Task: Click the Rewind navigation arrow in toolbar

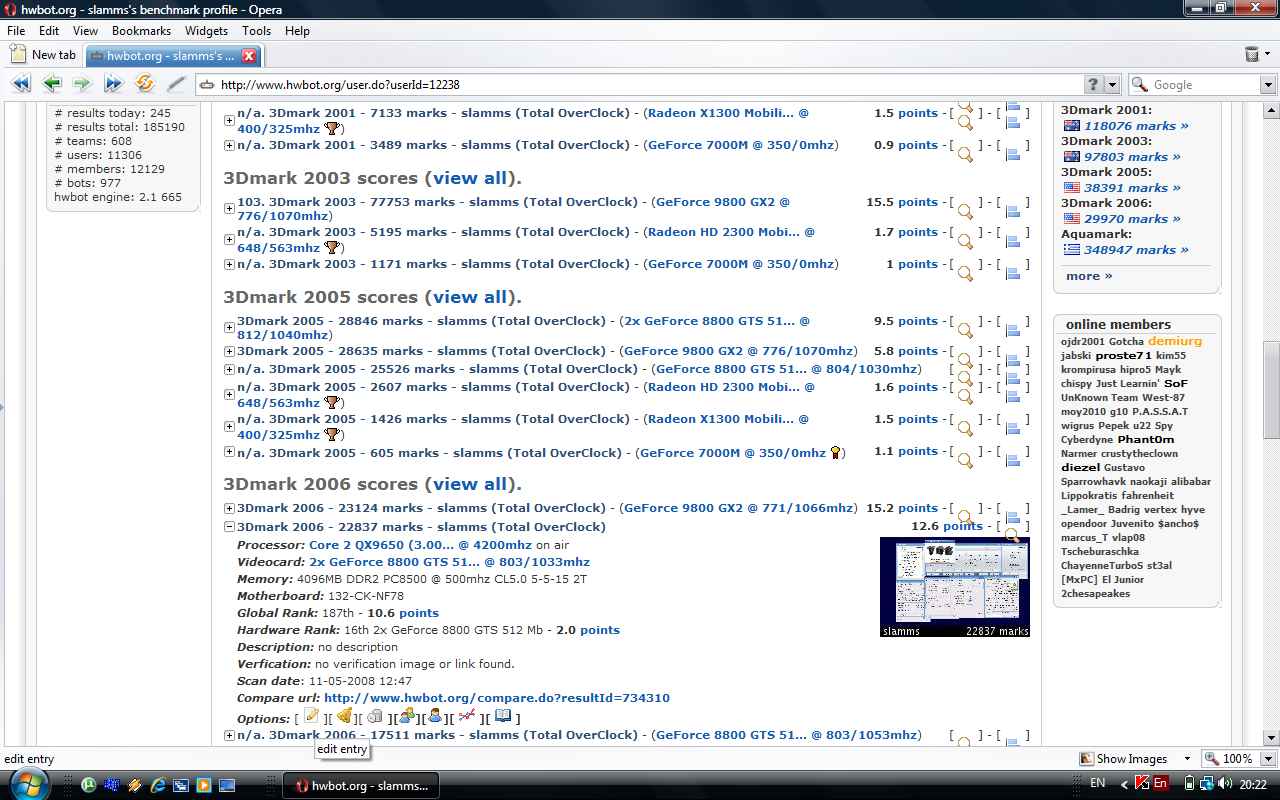Action: (x=20, y=84)
